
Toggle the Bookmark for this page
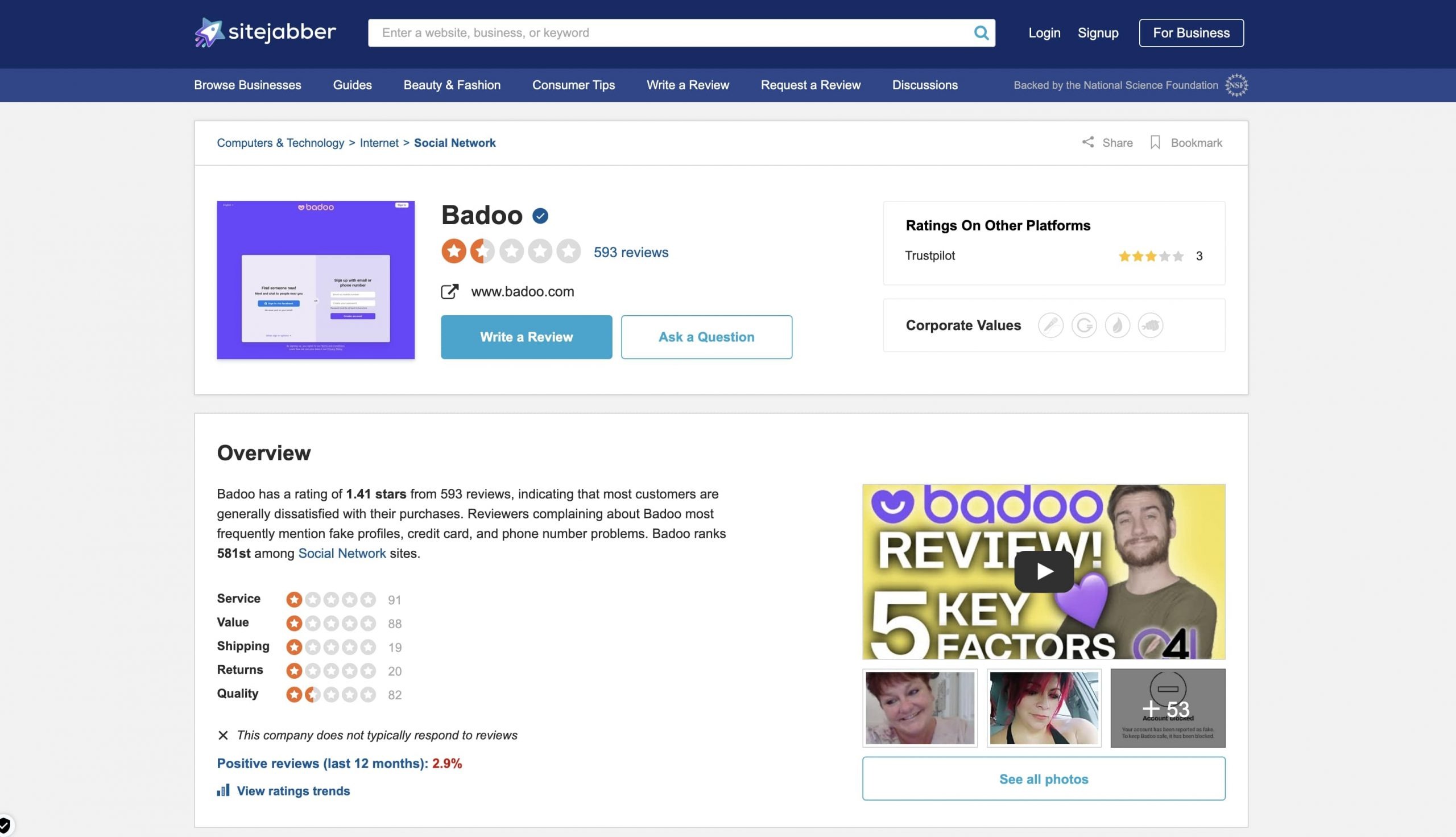[x=1186, y=143]
